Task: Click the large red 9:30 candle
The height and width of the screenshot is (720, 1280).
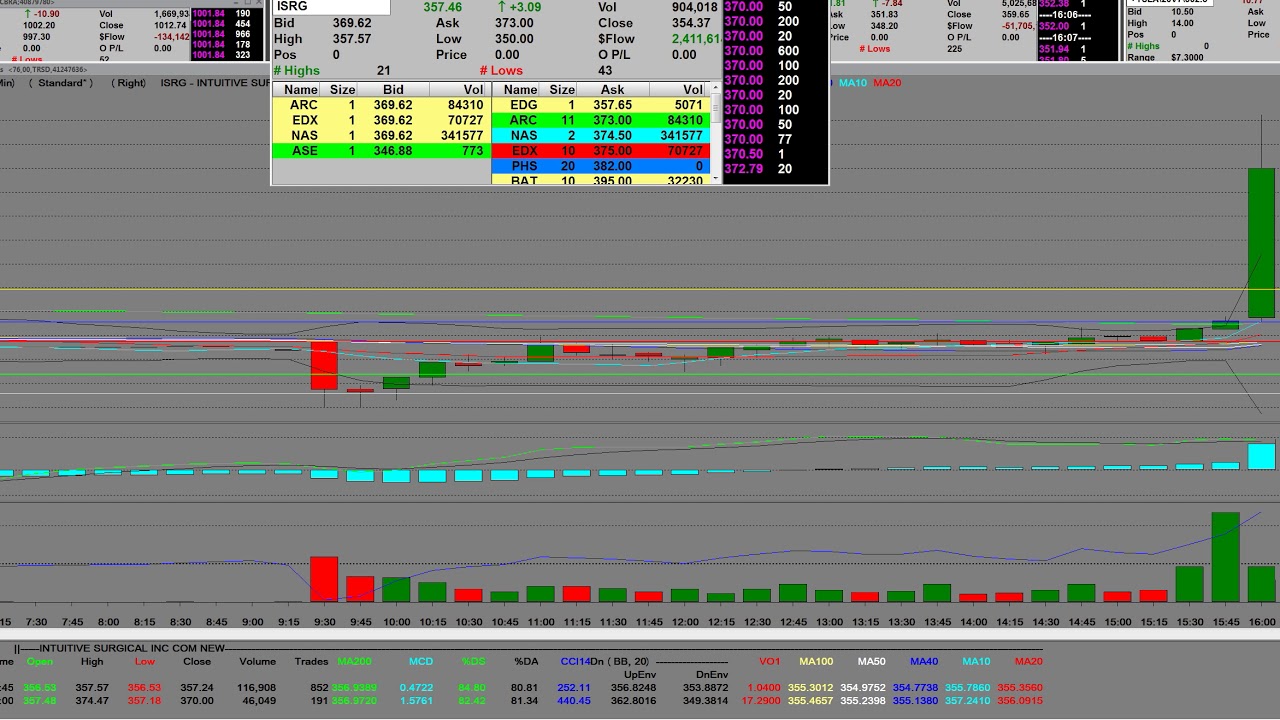Action: [324, 366]
